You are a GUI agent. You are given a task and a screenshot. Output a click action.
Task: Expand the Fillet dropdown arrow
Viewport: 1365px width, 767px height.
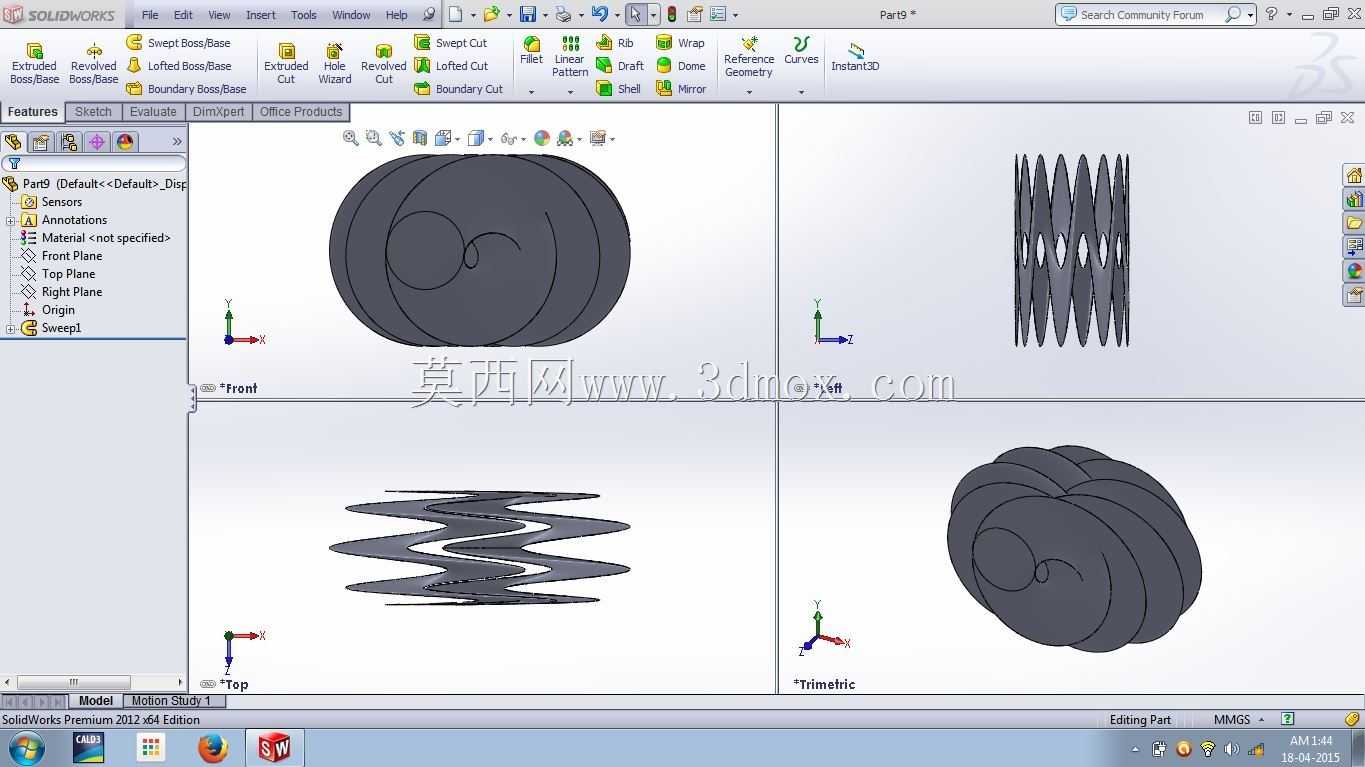pyautogui.click(x=531, y=92)
